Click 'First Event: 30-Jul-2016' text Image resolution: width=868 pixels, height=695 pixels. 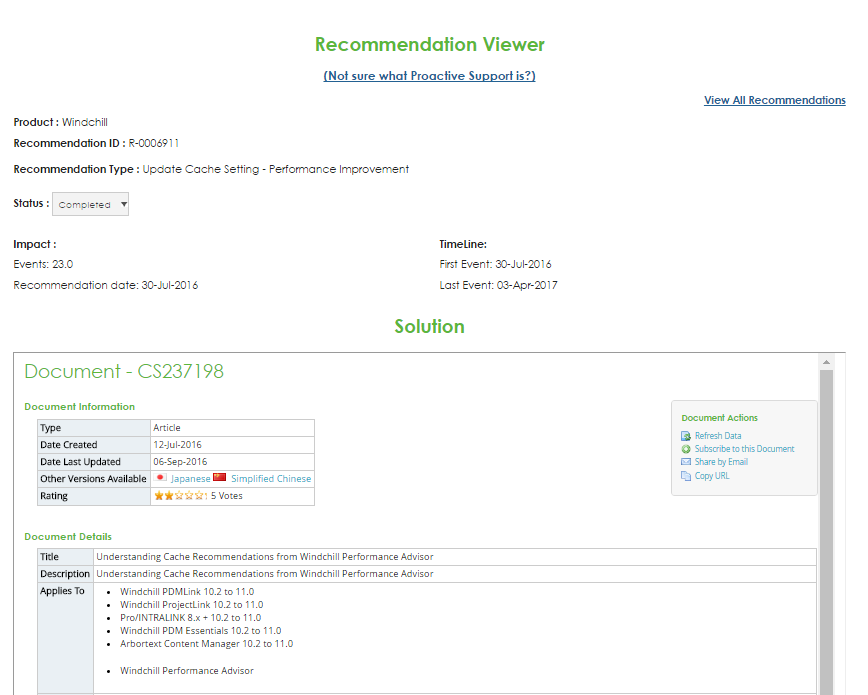495,264
